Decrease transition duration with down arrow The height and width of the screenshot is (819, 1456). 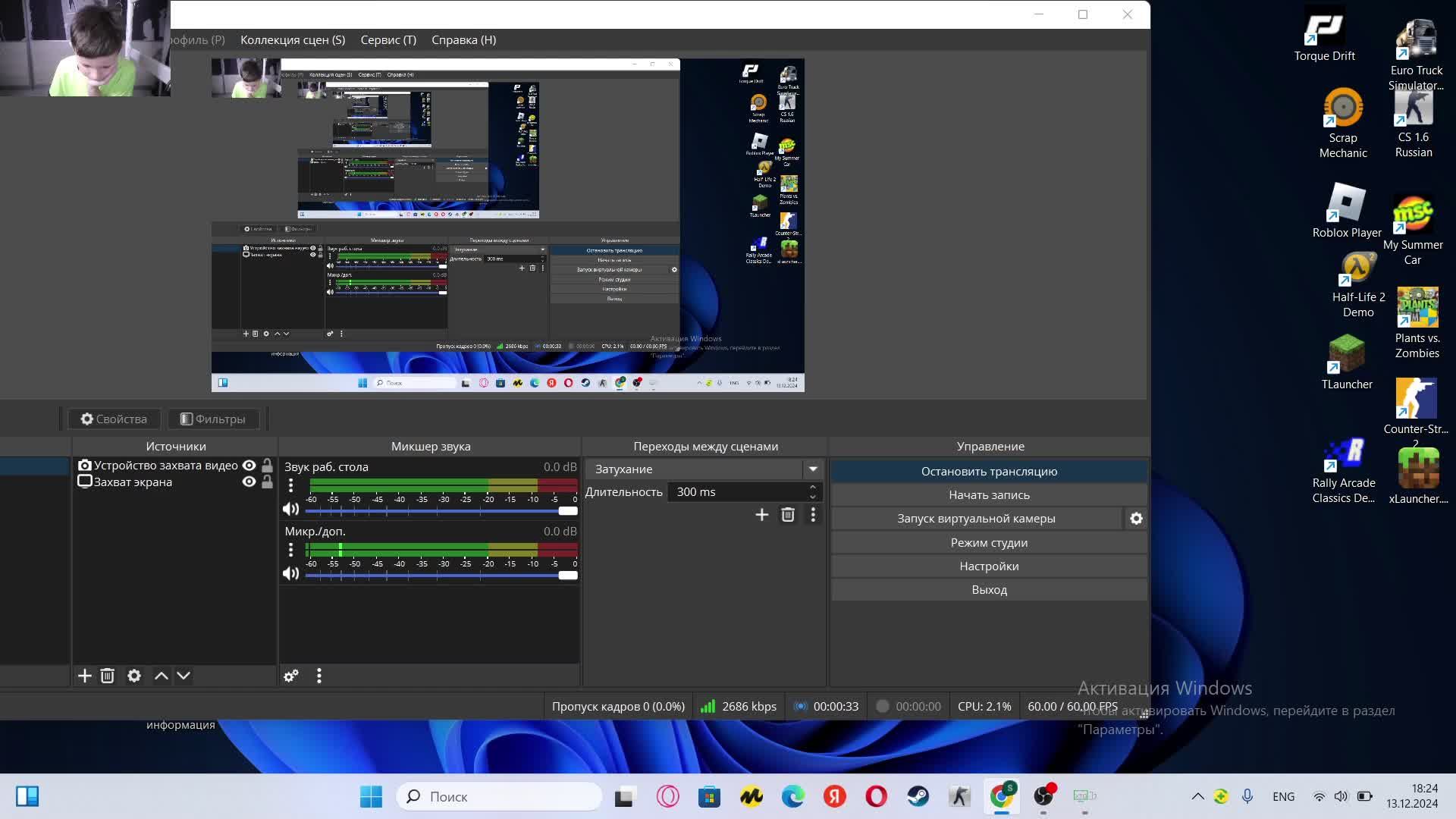[x=813, y=497]
